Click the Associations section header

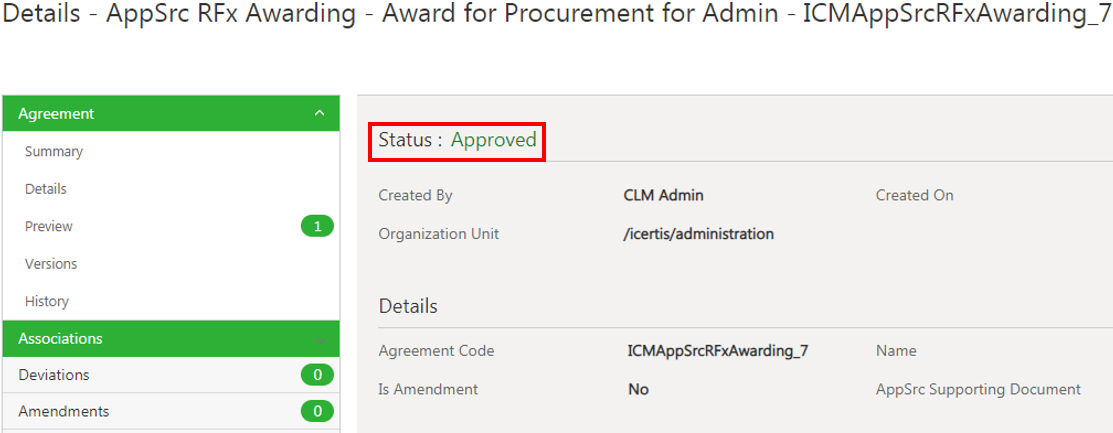171,339
